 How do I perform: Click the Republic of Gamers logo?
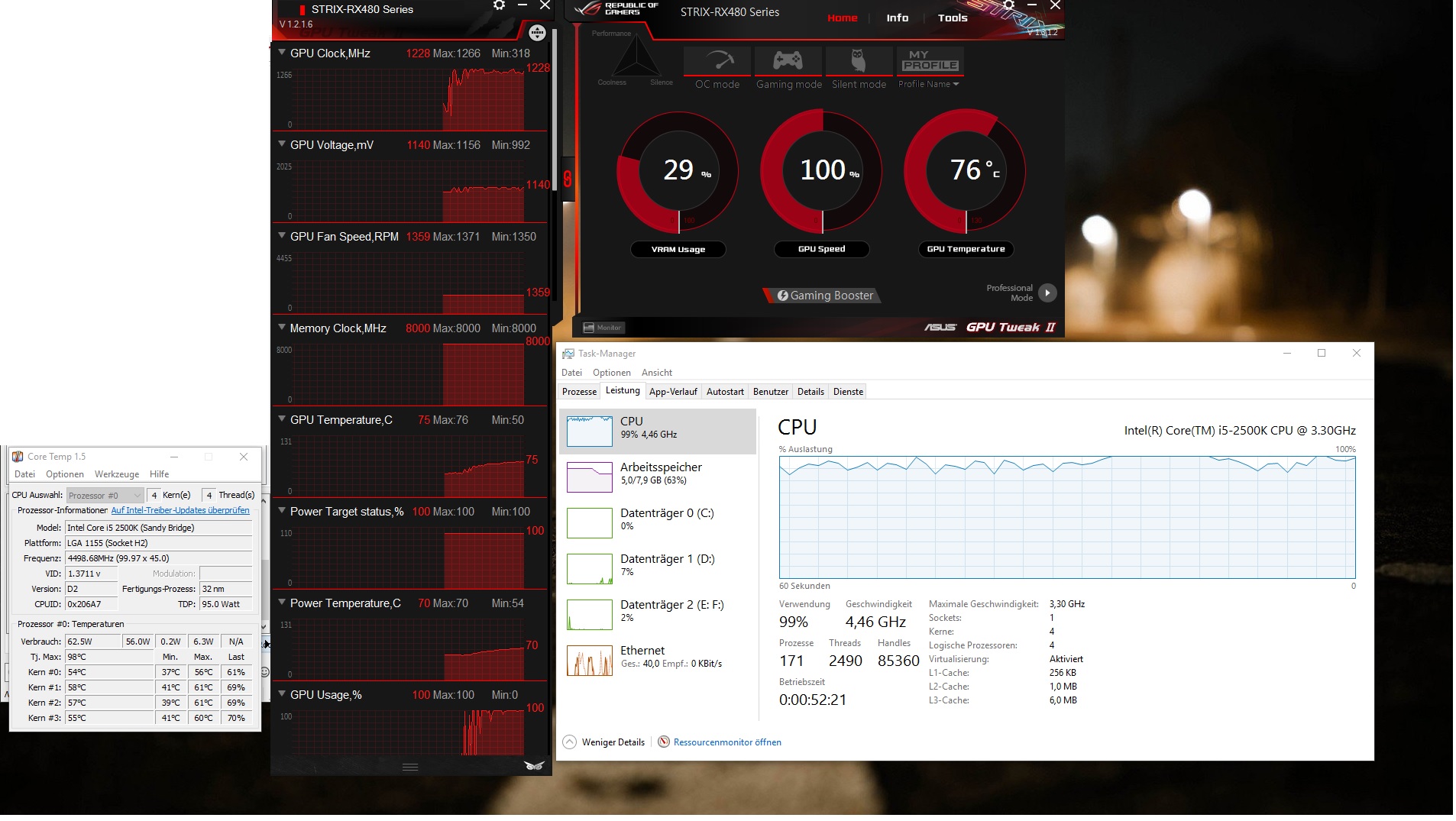tap(617, 9)
